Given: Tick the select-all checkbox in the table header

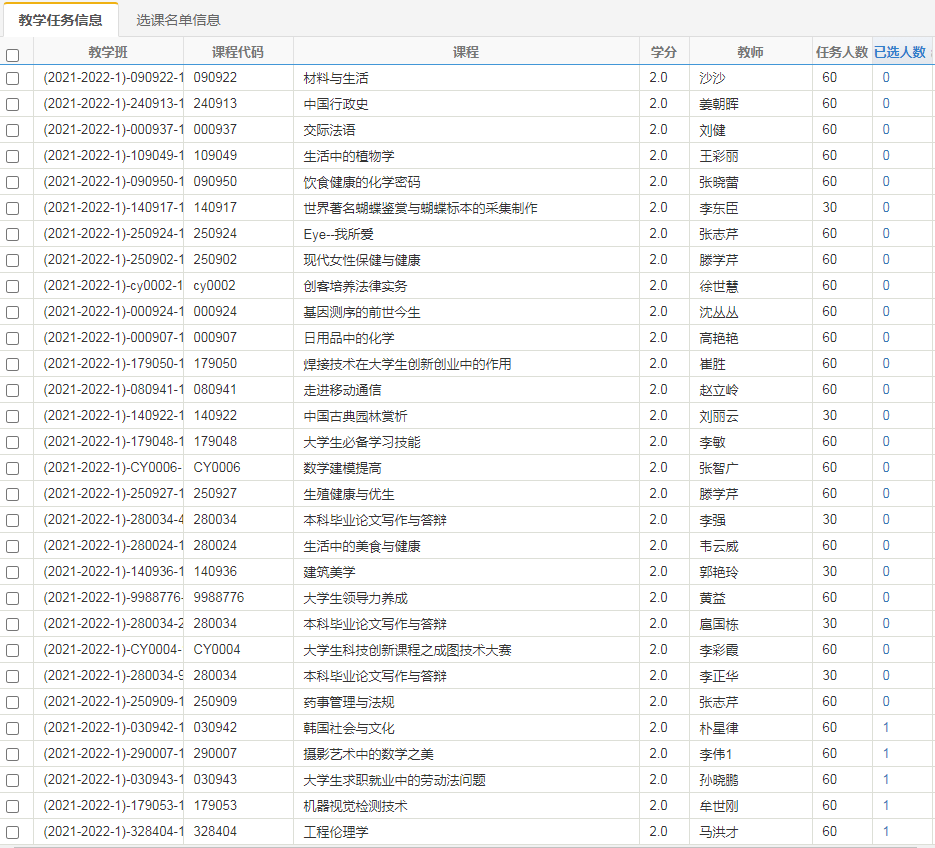Looking at the screenshot, I should pyautogui.click(x=13, y=56).
